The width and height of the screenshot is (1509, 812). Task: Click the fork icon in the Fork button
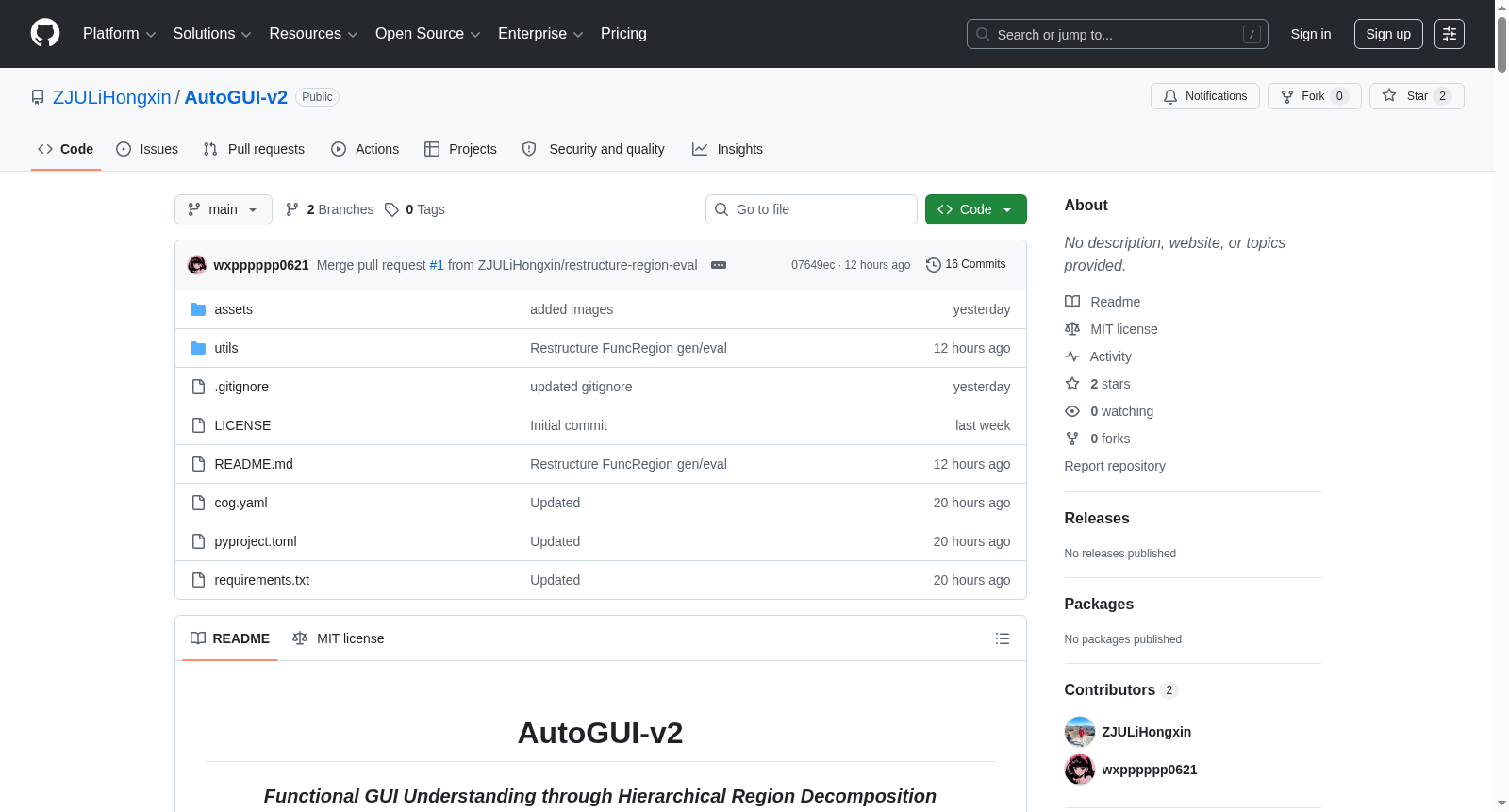click(1287, 96)
